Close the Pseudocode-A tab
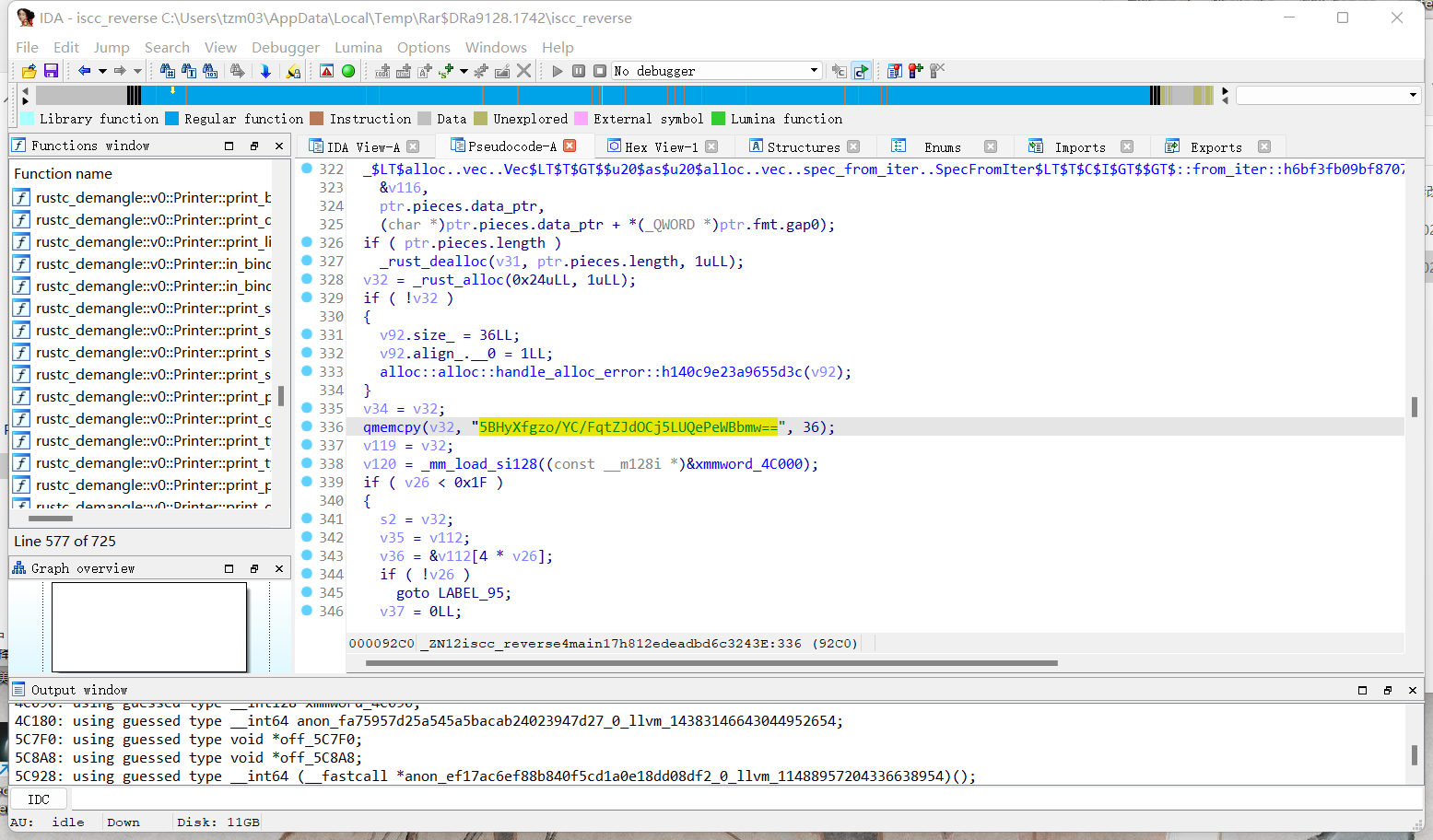The height and width of the screenshot is (840, 1433). coord(570,146)
